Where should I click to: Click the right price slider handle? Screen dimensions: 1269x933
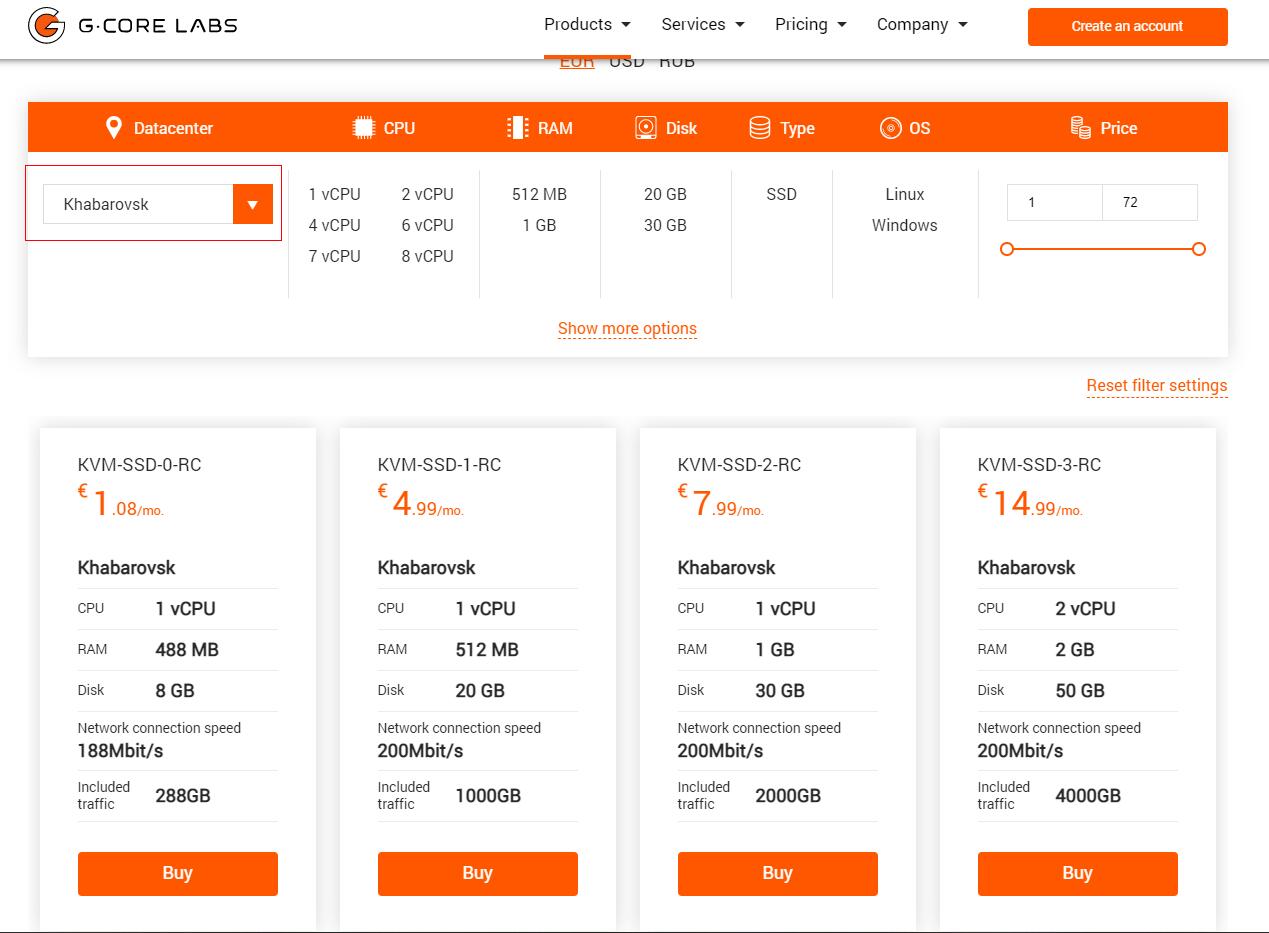(1199, 249)
